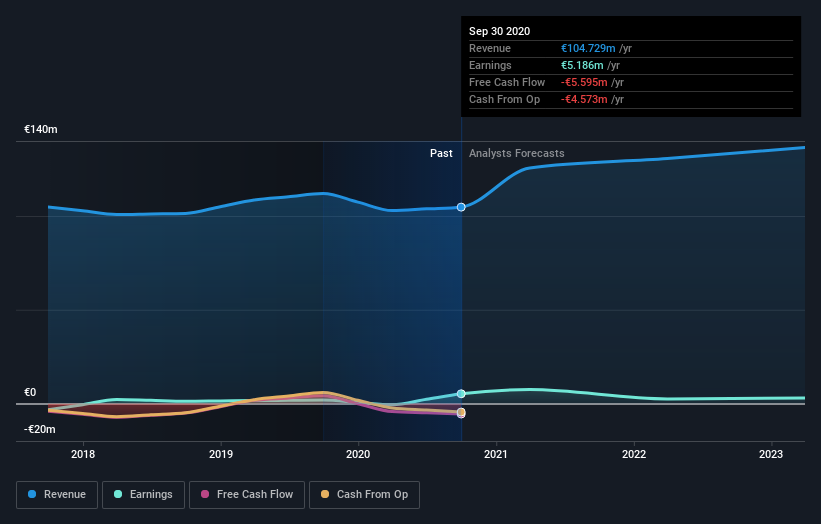
Task: Click the -€20m y-axis label
Action: (40, 429)
